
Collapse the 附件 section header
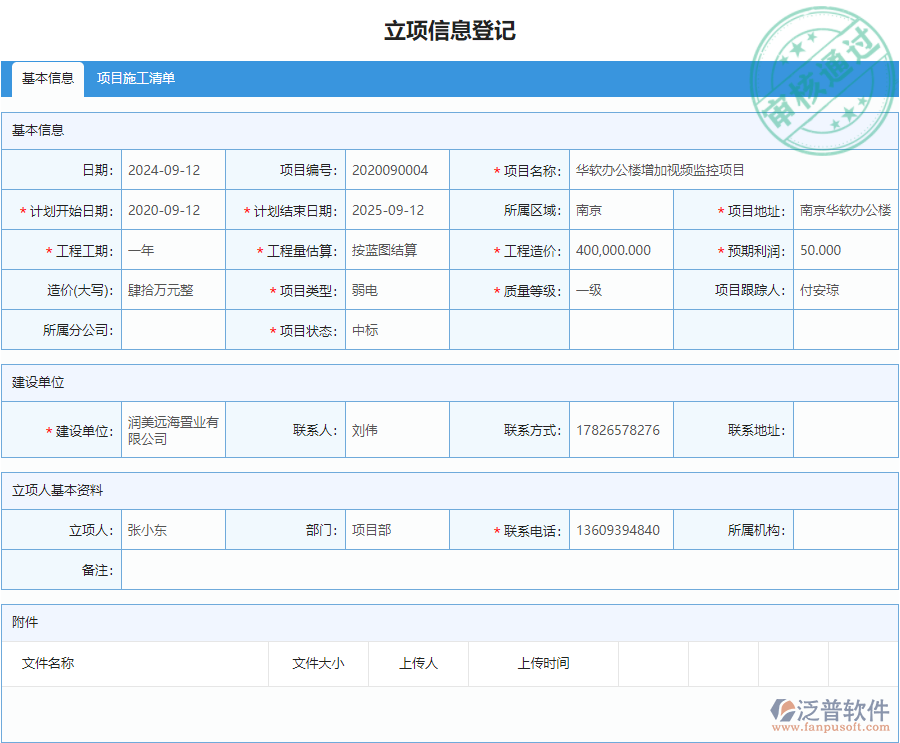pyautogui.click(x=28, y=622)
